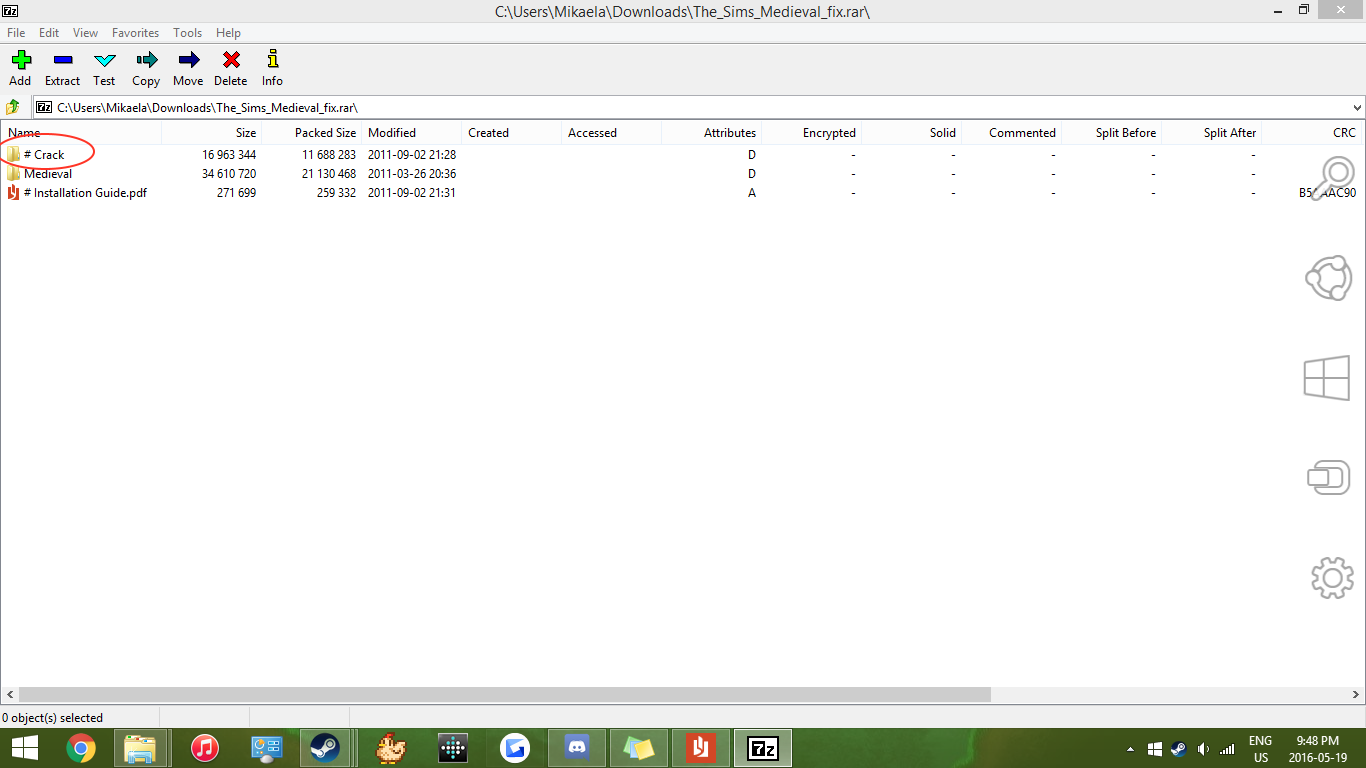Image resolution: width=1366 pixels, height=768 pixels.
Task: Sort by the CRC column header
Action: coord(1311,133)
